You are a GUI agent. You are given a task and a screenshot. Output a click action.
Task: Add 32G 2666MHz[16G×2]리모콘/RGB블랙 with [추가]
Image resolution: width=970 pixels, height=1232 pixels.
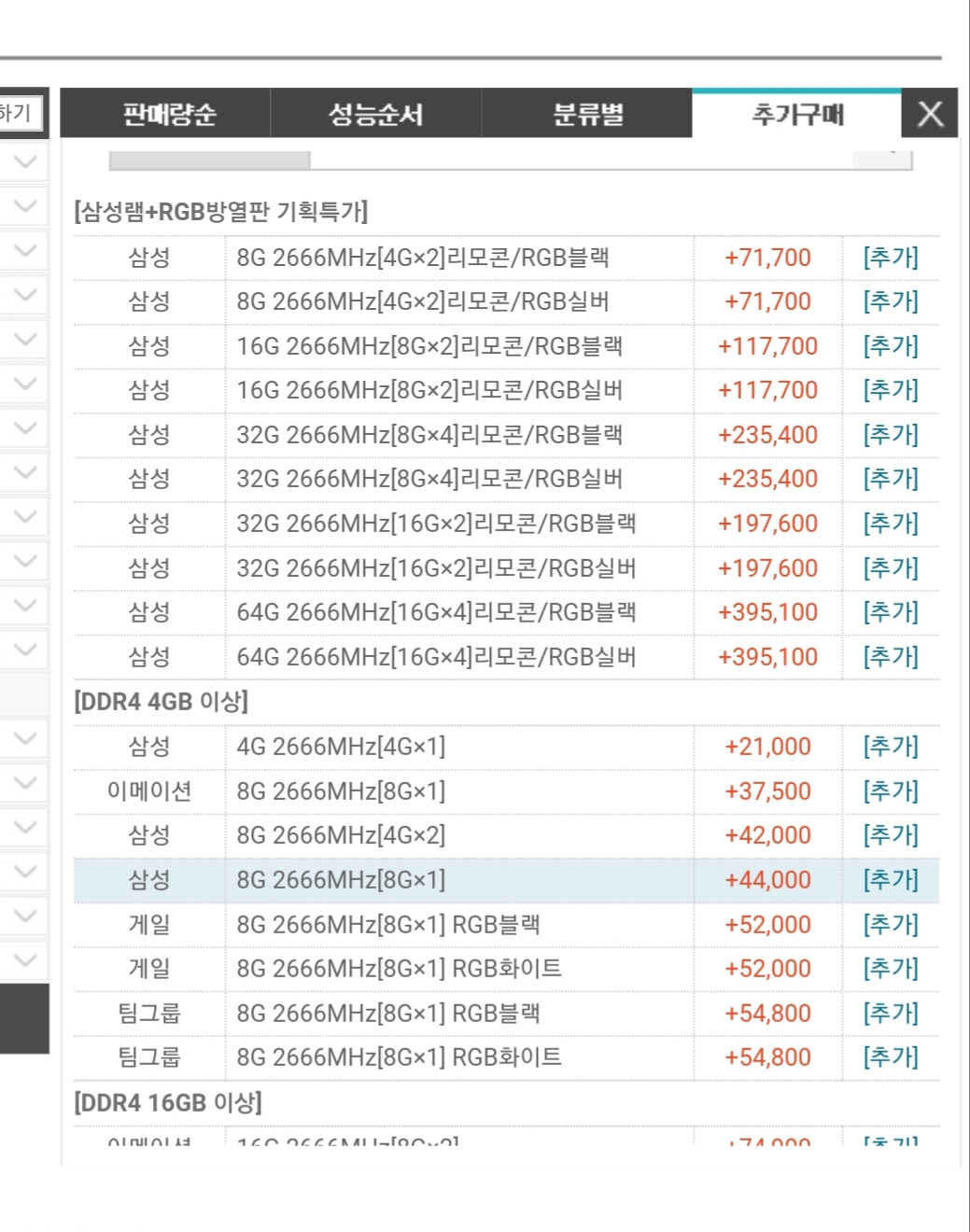(x=891, y=524)
